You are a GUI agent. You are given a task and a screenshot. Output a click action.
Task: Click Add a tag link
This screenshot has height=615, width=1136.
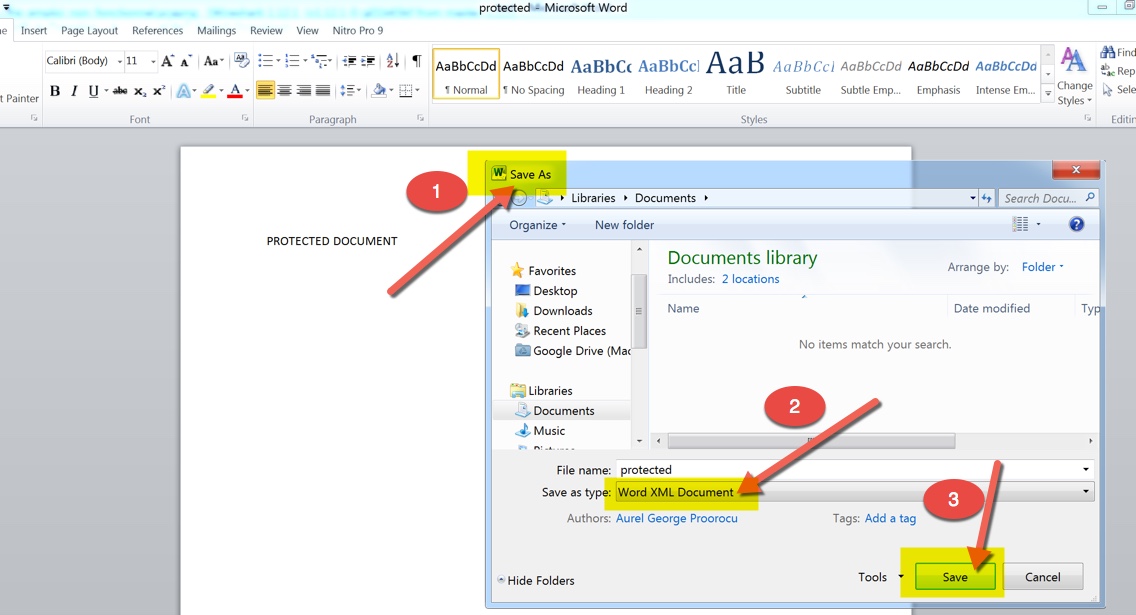(x=890, y=518)
